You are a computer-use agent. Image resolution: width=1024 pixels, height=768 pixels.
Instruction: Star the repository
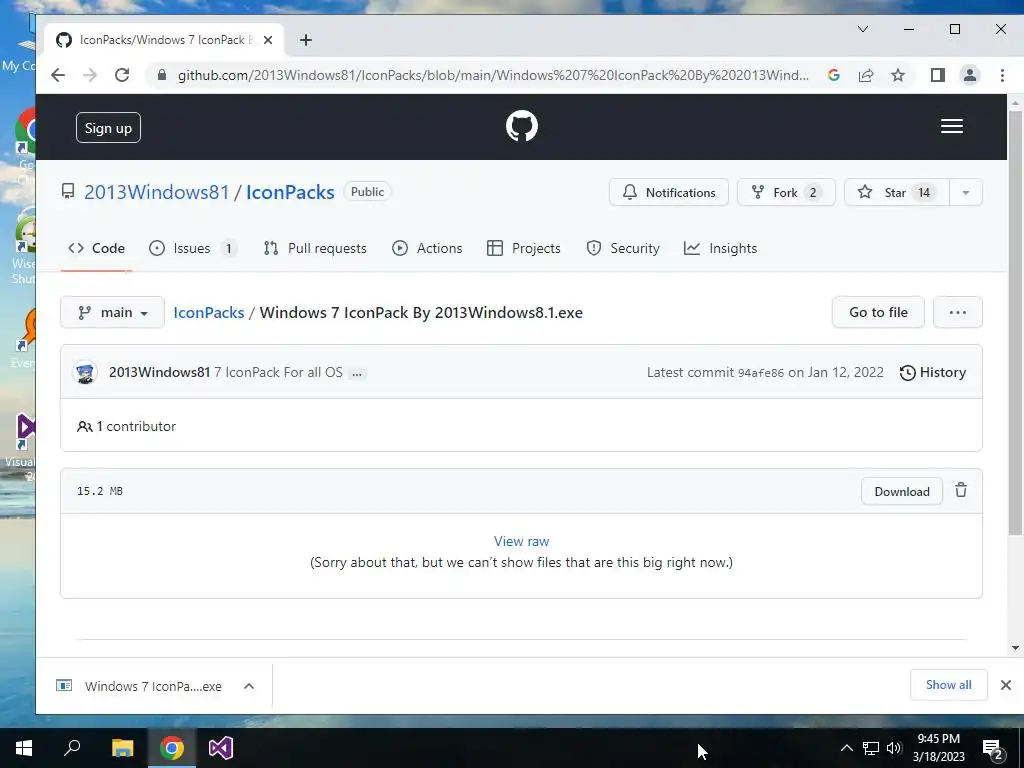click(896, 192)
